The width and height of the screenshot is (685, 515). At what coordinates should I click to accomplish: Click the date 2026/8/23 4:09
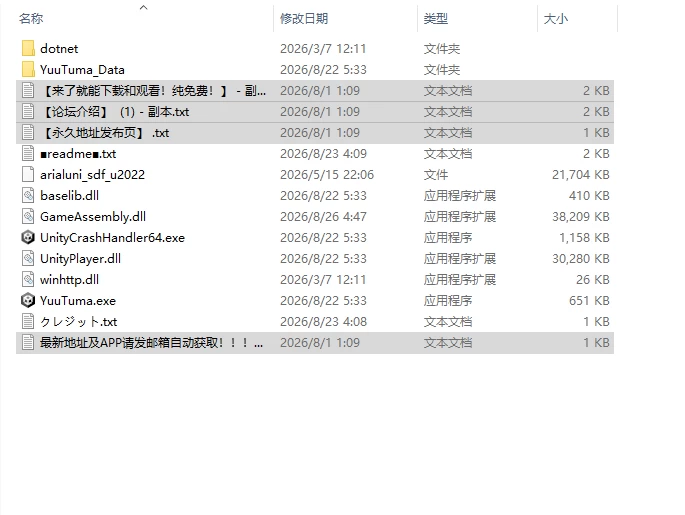pyautogui.click(x=323, y=153)
